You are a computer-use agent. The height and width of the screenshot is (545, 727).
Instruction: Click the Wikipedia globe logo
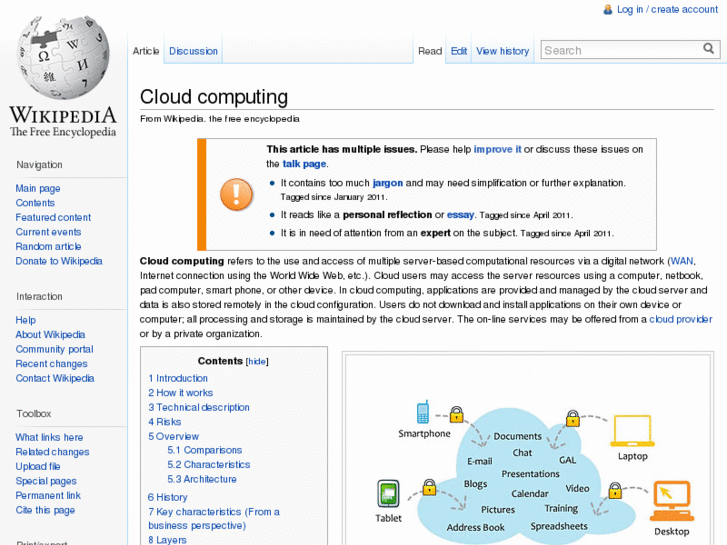[63, 58]
